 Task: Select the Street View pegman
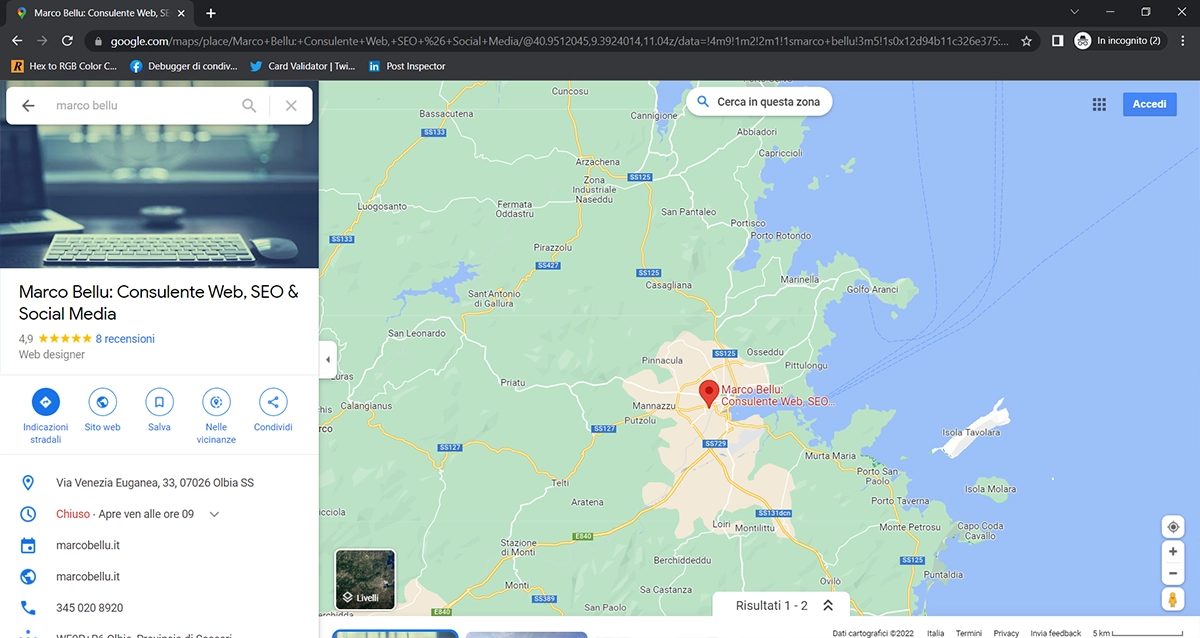pyautogui.click(x=1173, y=599)
